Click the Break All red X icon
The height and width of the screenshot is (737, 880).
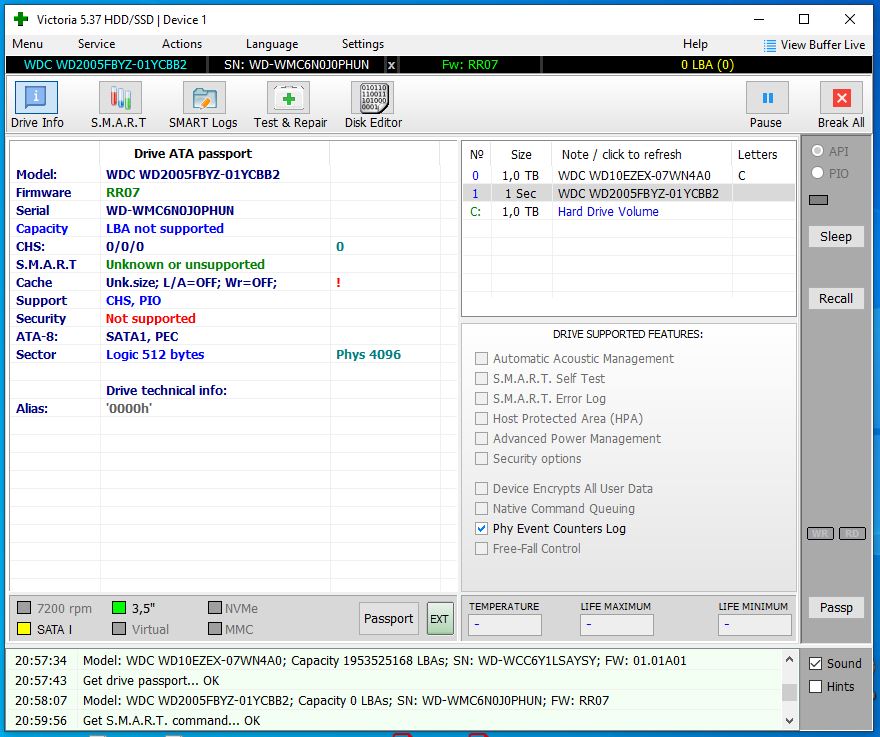(841, 98)
